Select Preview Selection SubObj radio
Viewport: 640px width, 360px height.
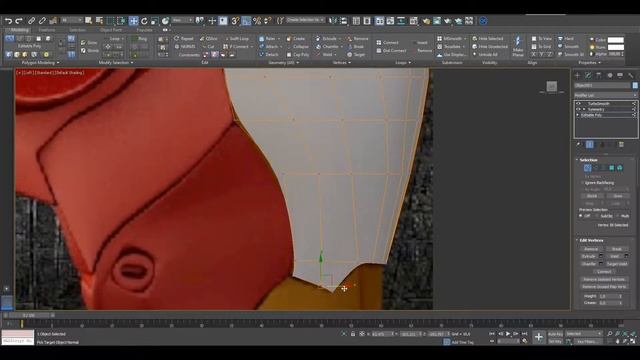(598, 216)
